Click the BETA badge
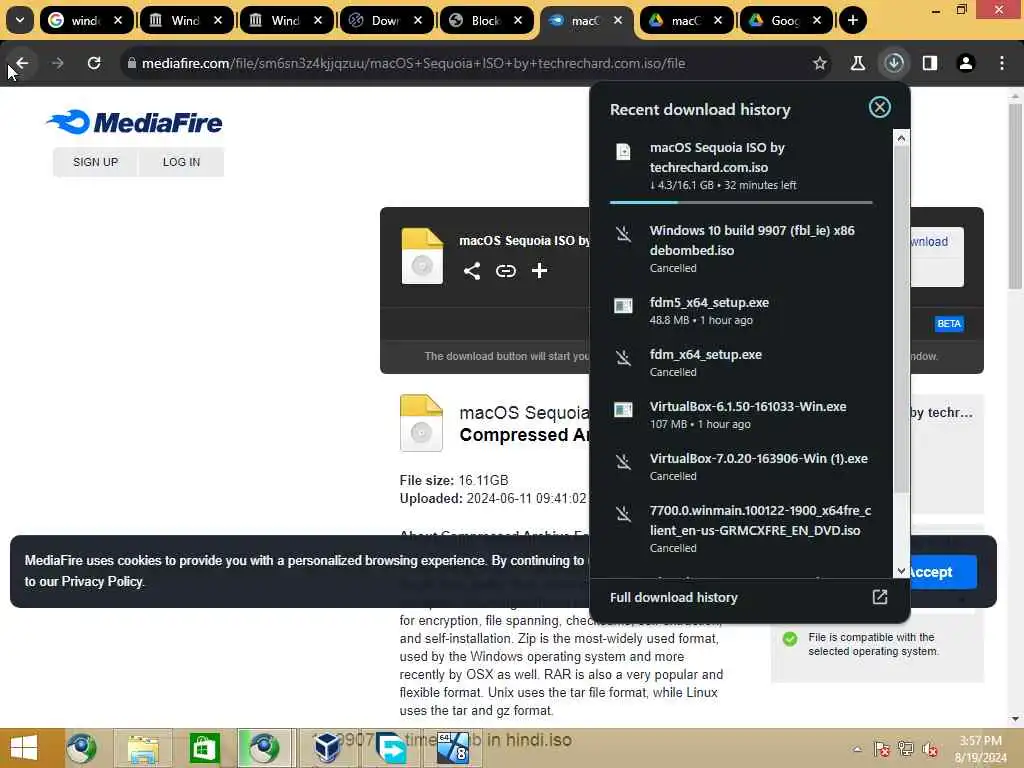 (x=949, y=323)
